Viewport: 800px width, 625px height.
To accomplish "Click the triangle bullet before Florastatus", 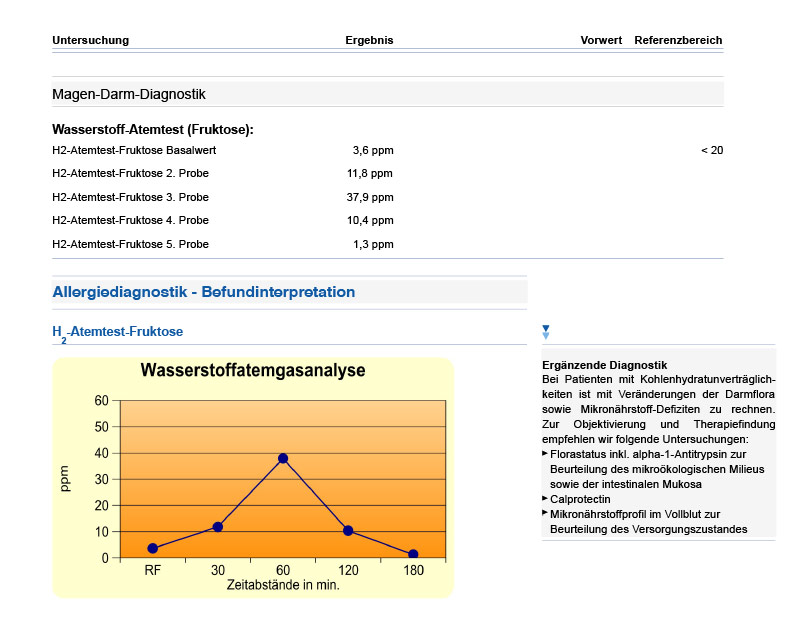I will click(545, 454).
